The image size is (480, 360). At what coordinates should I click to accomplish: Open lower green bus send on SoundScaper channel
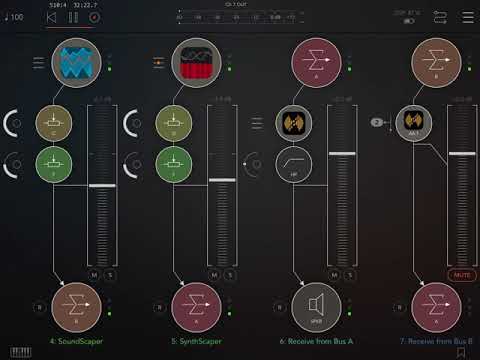click(x=54, y=164)
